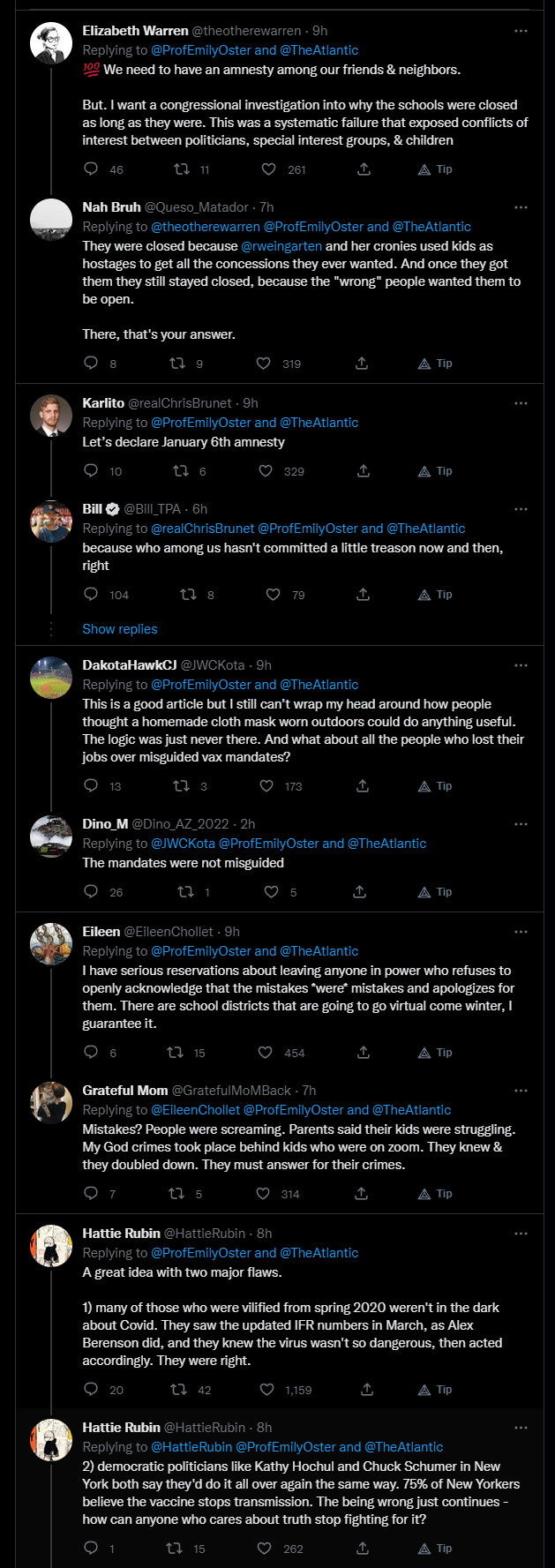Open Dino_M's profile avatar

51,837
